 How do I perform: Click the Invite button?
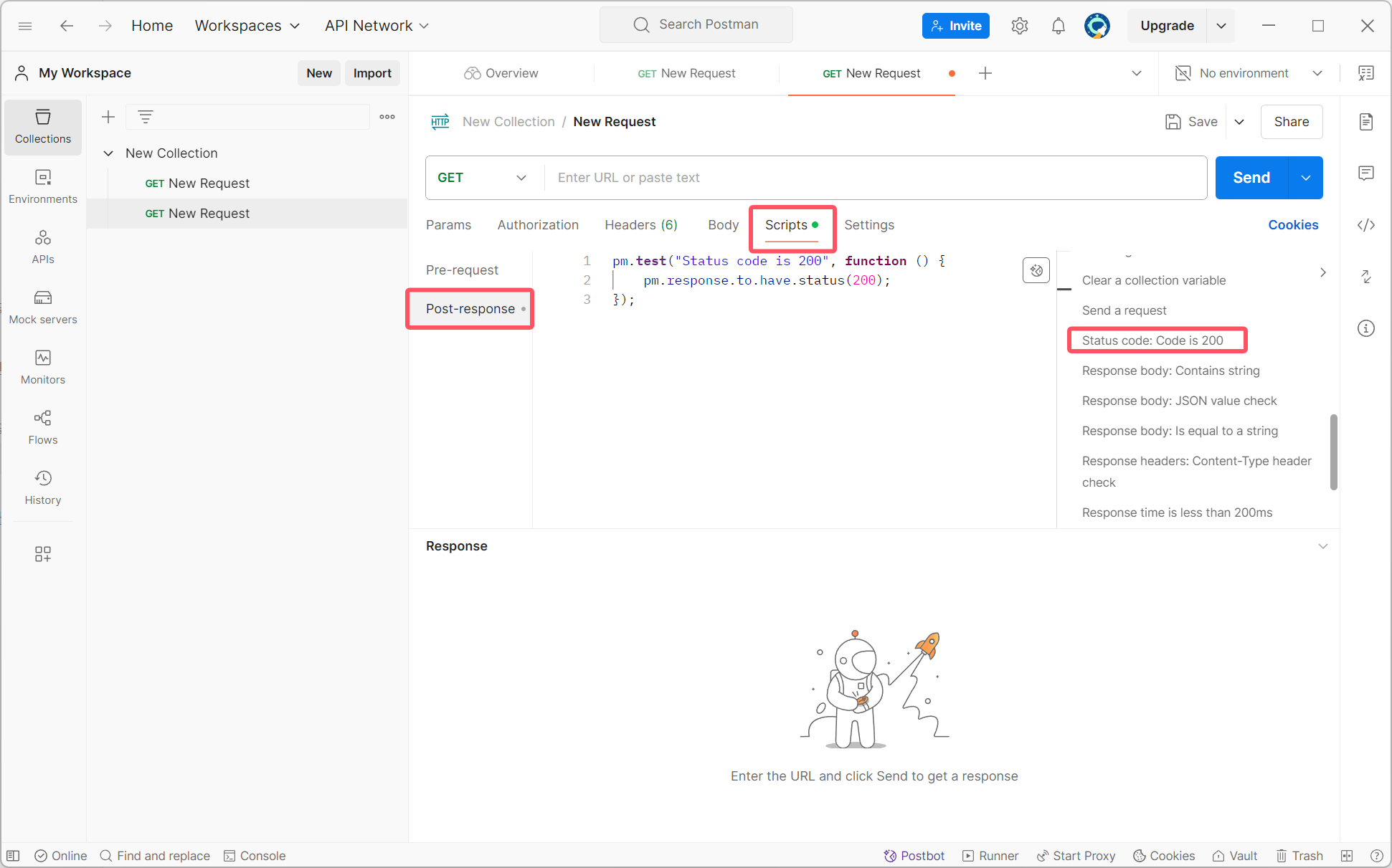coord(956,26)
